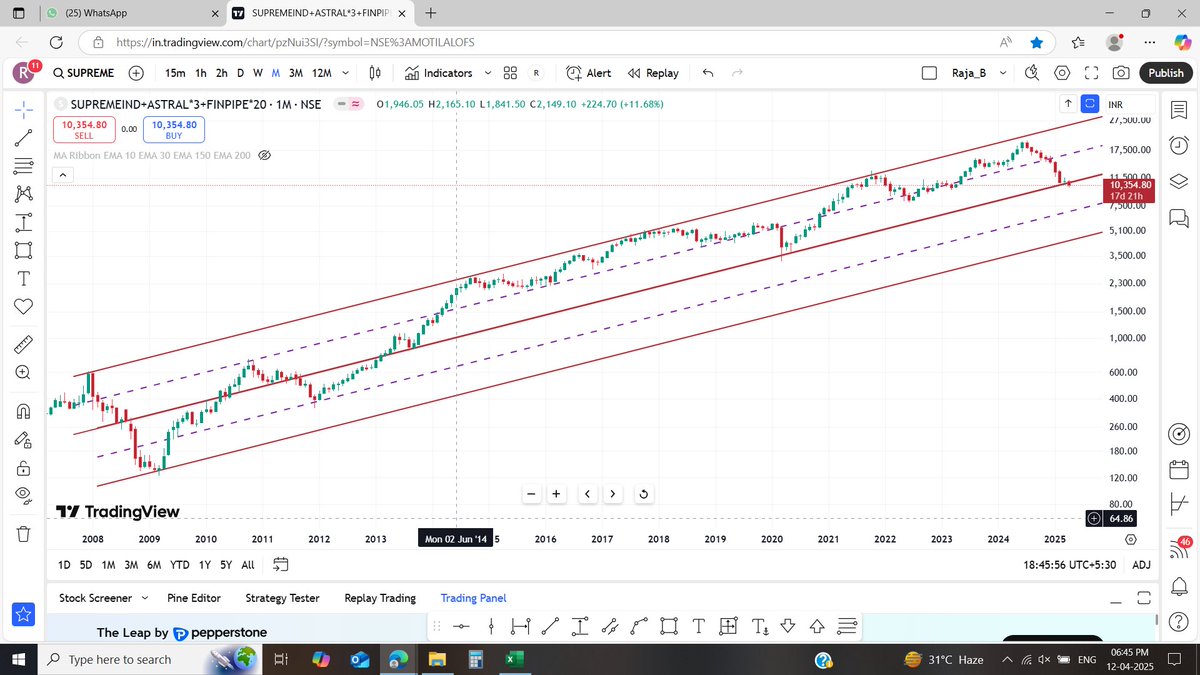The image size is (1200, 675).
Task: Open indicator templates grid icon
Action: (510, 73)
